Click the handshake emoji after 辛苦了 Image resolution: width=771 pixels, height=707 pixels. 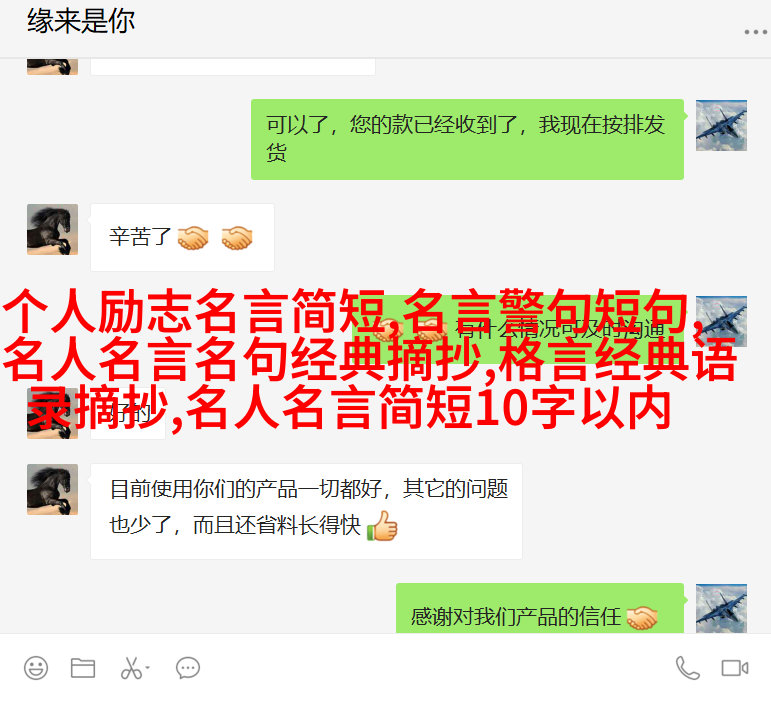[x=193, y=238]
